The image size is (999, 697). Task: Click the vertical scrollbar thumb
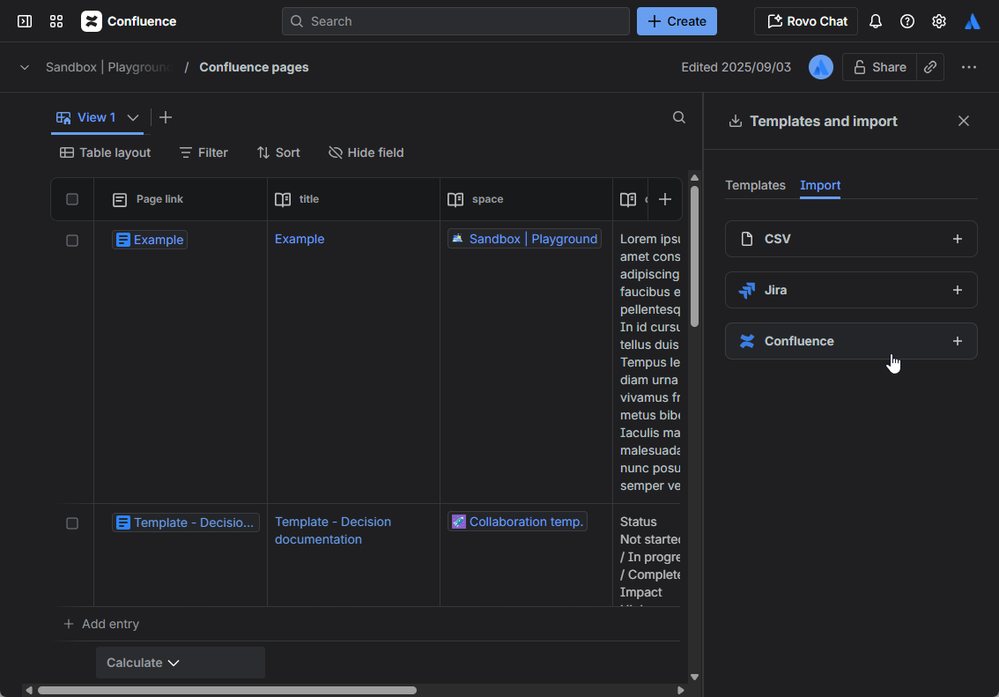click(x=694, y=256)
